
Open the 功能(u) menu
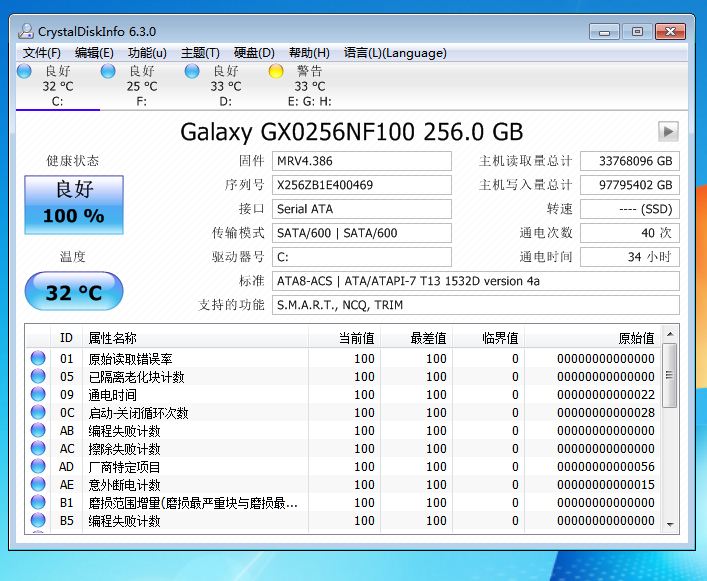147,53
